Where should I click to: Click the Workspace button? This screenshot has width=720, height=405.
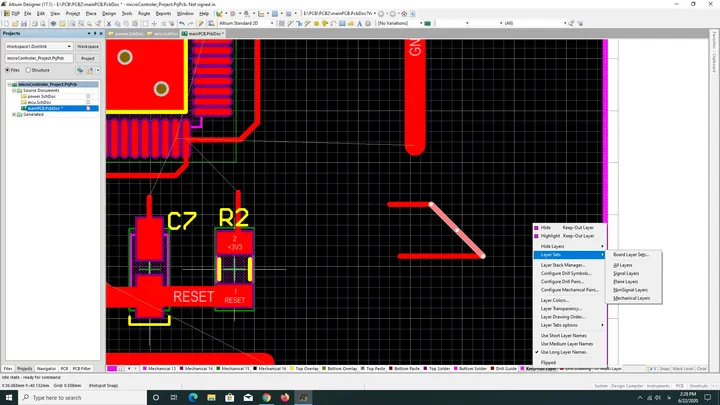88,46
